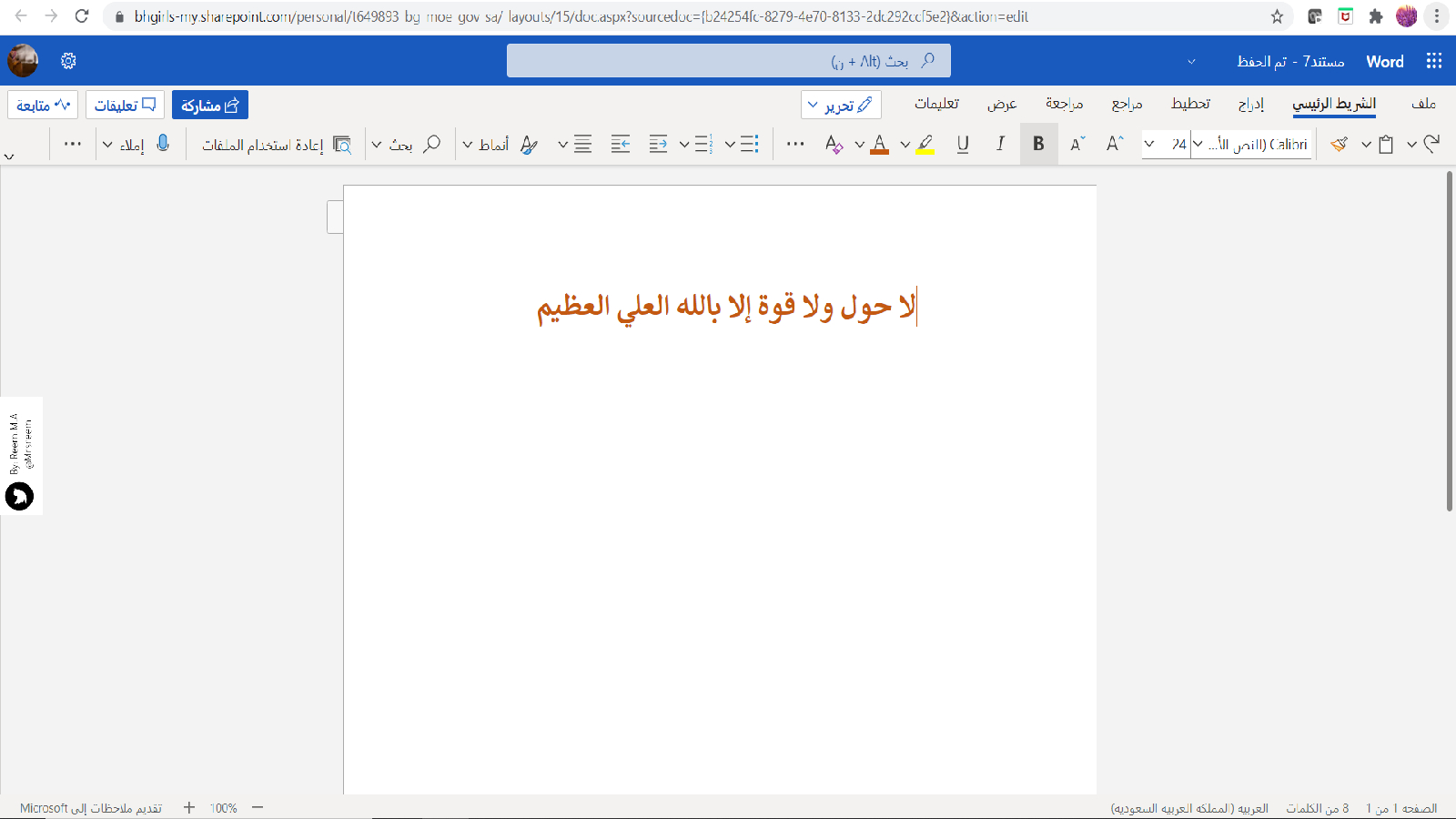Decrease font size with the smaller A icon
The height and width of the screenshot is (819, 1456).
[1077, 144]
